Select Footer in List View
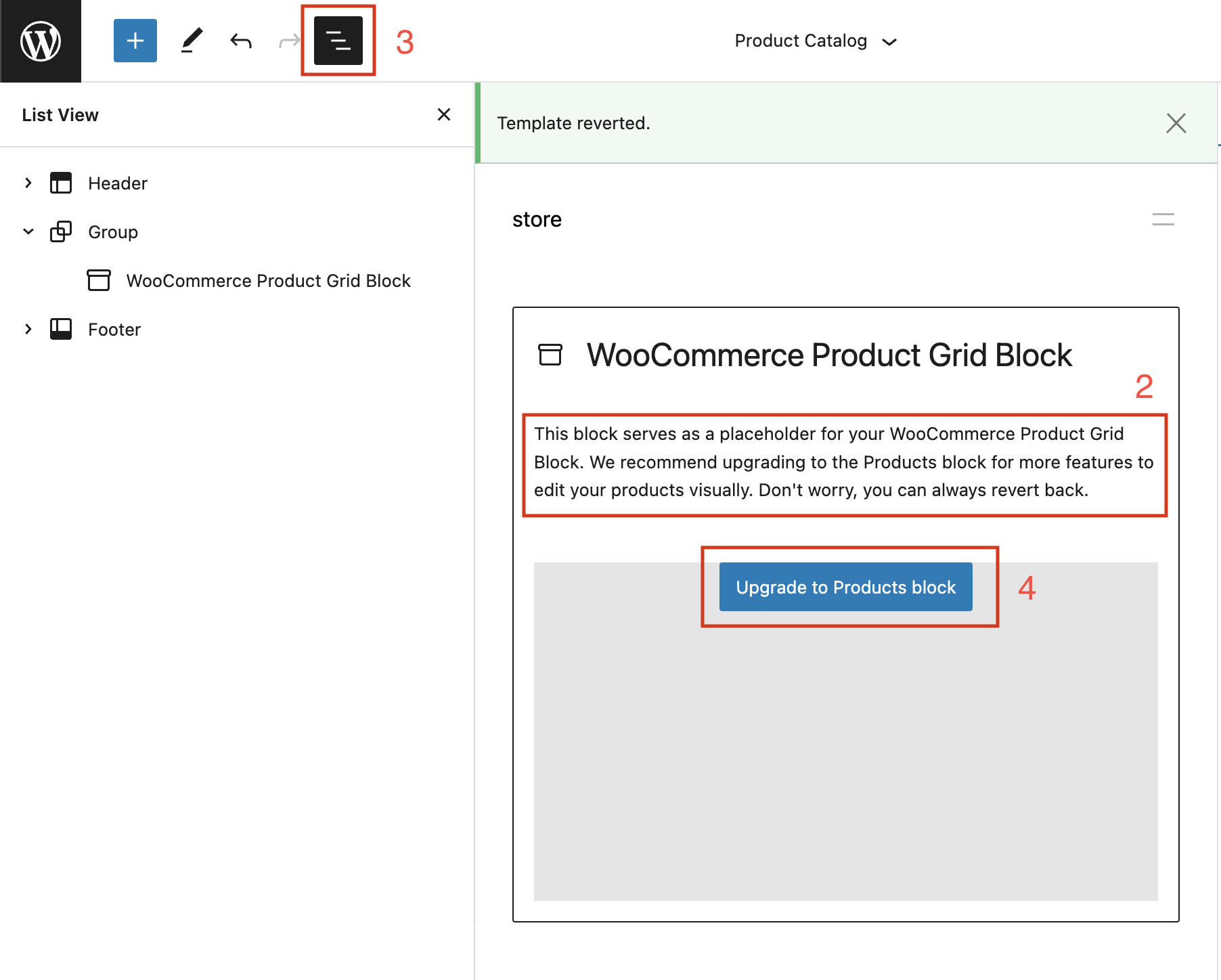The image size is (1221, 980). pos(114,330)
